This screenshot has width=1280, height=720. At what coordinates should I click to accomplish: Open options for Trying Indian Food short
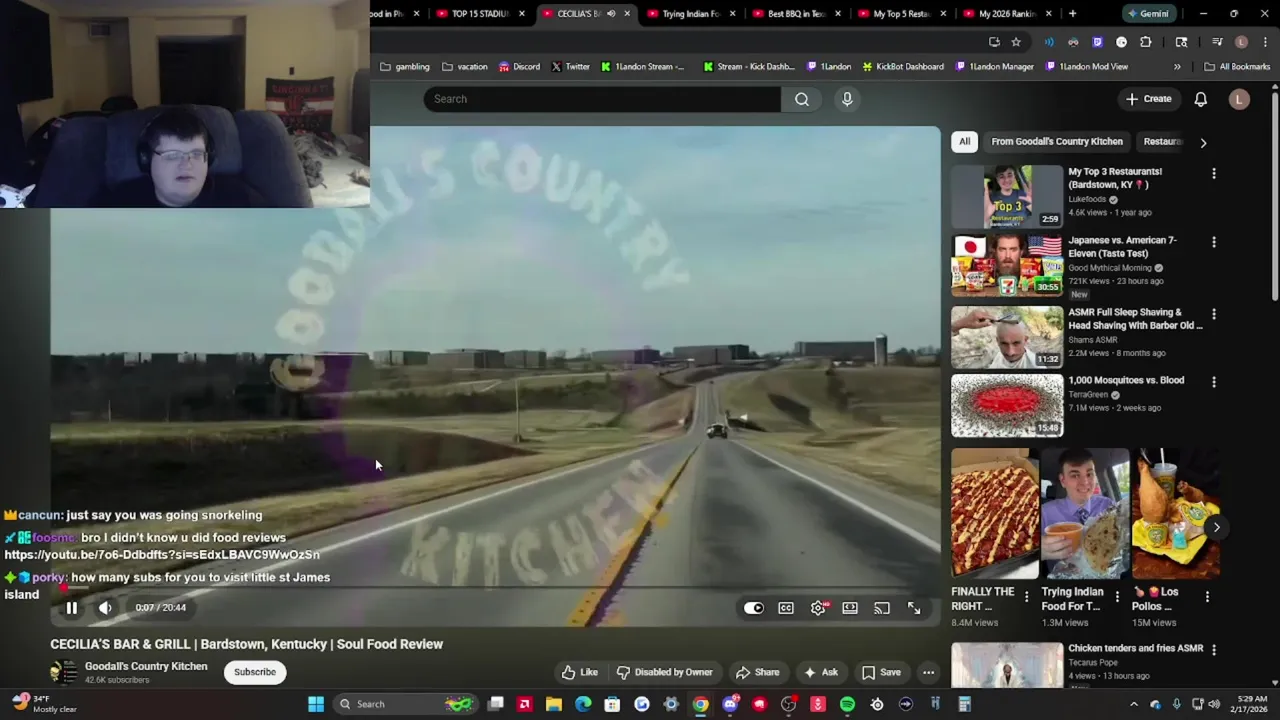pyautogui.click(x=1117, y=597)
